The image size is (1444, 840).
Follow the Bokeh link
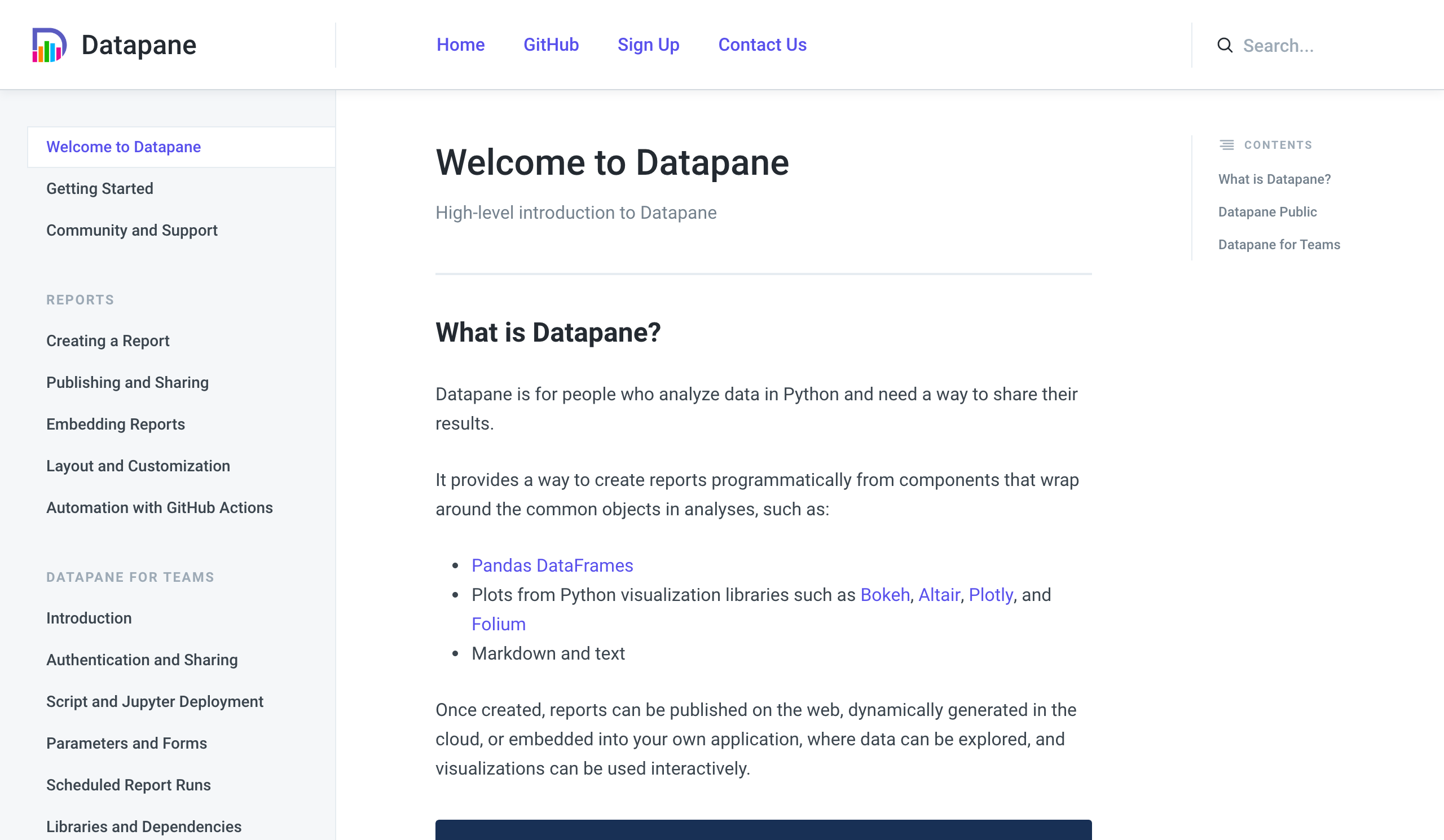pos(885,595)
